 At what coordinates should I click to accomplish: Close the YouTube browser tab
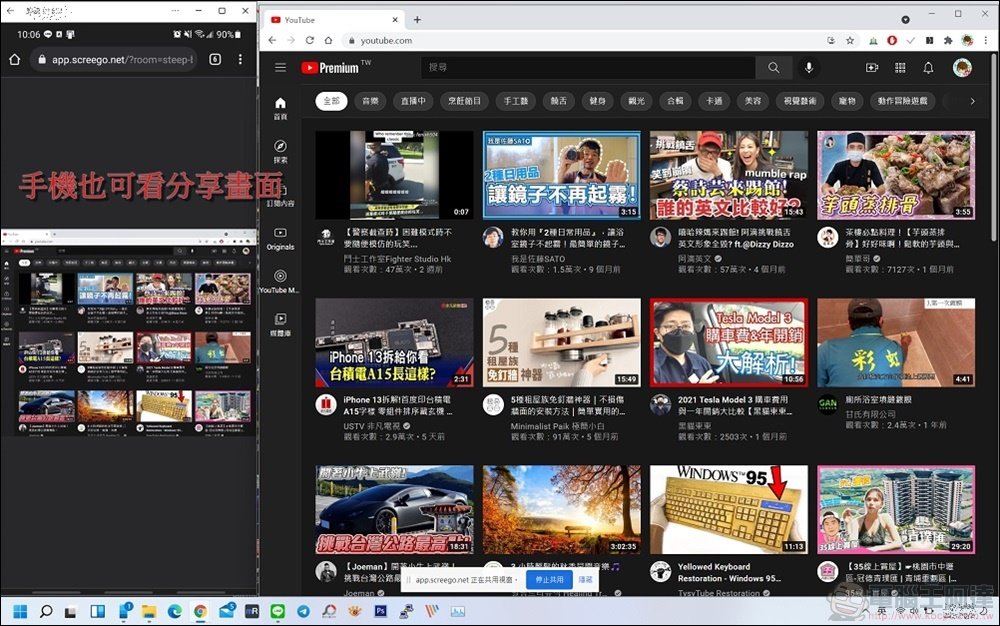(395, 20)
